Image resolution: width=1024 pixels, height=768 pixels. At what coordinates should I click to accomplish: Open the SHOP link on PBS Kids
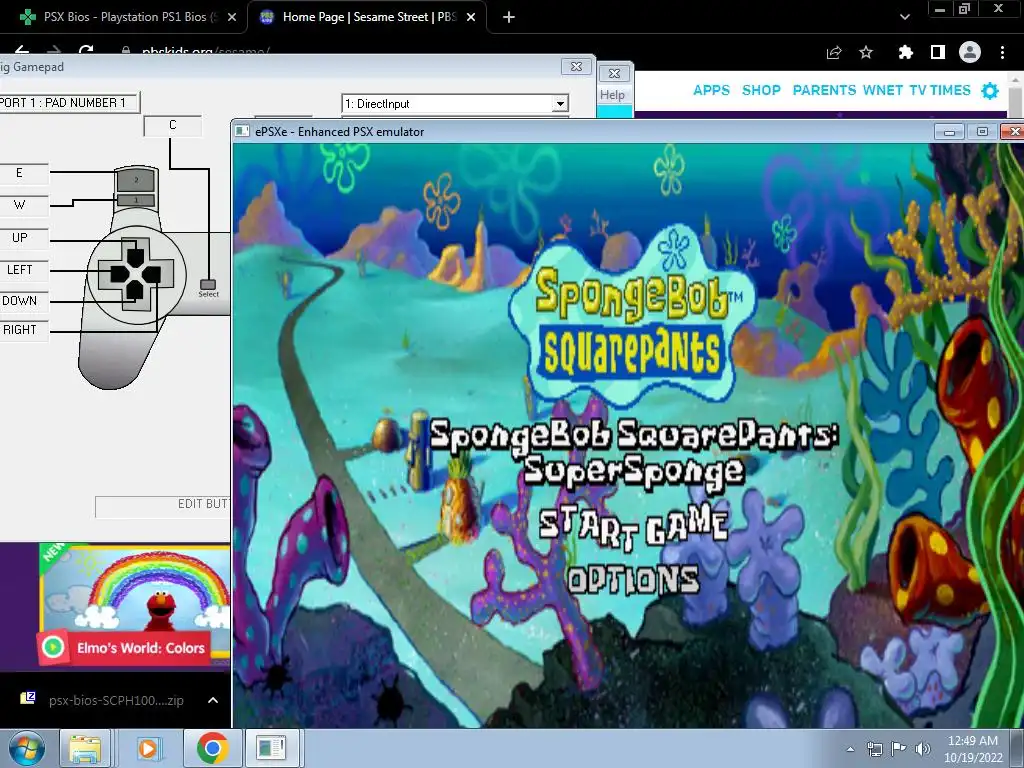(761, 90)
